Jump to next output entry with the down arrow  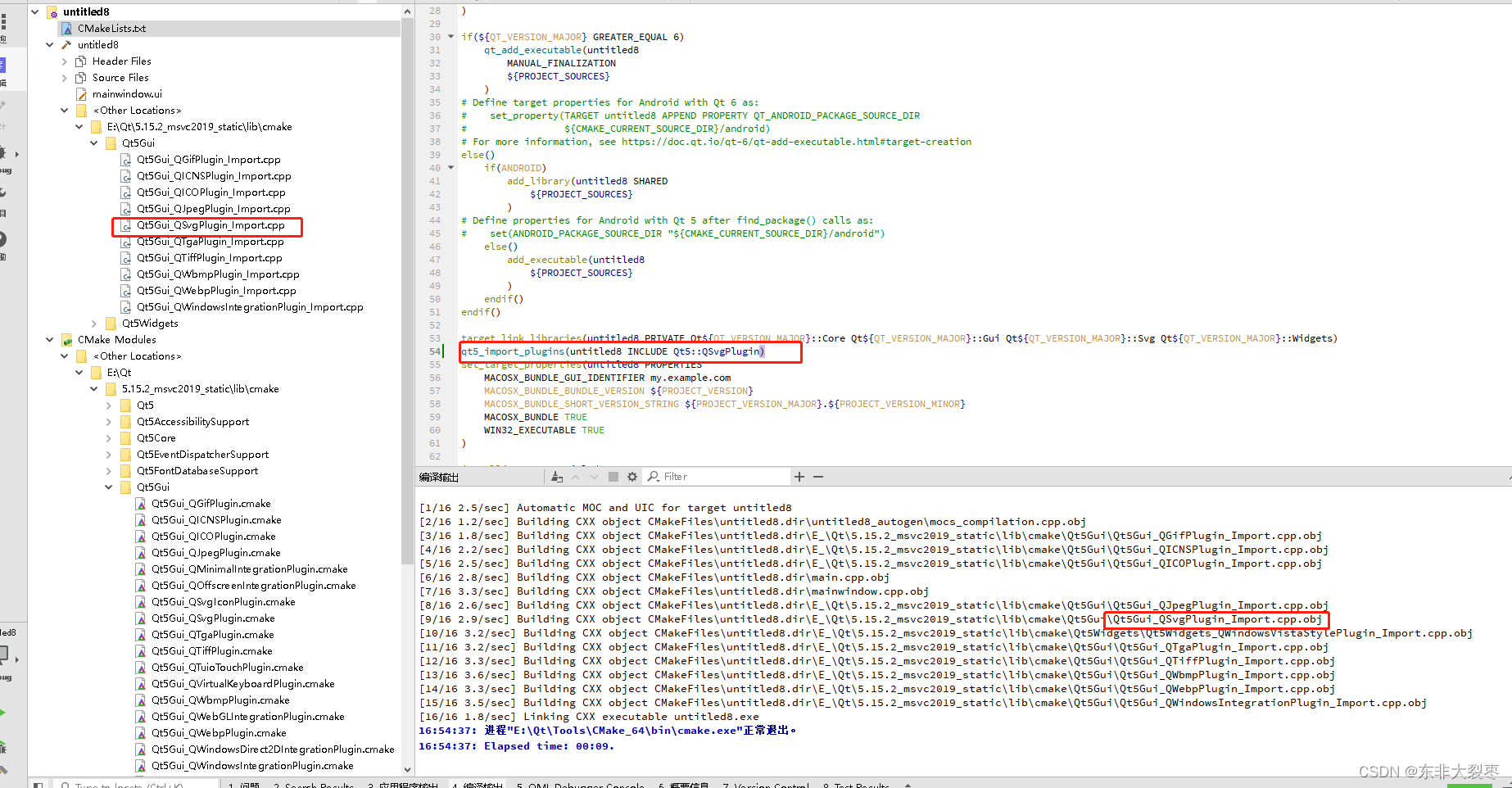click(593, 476)
